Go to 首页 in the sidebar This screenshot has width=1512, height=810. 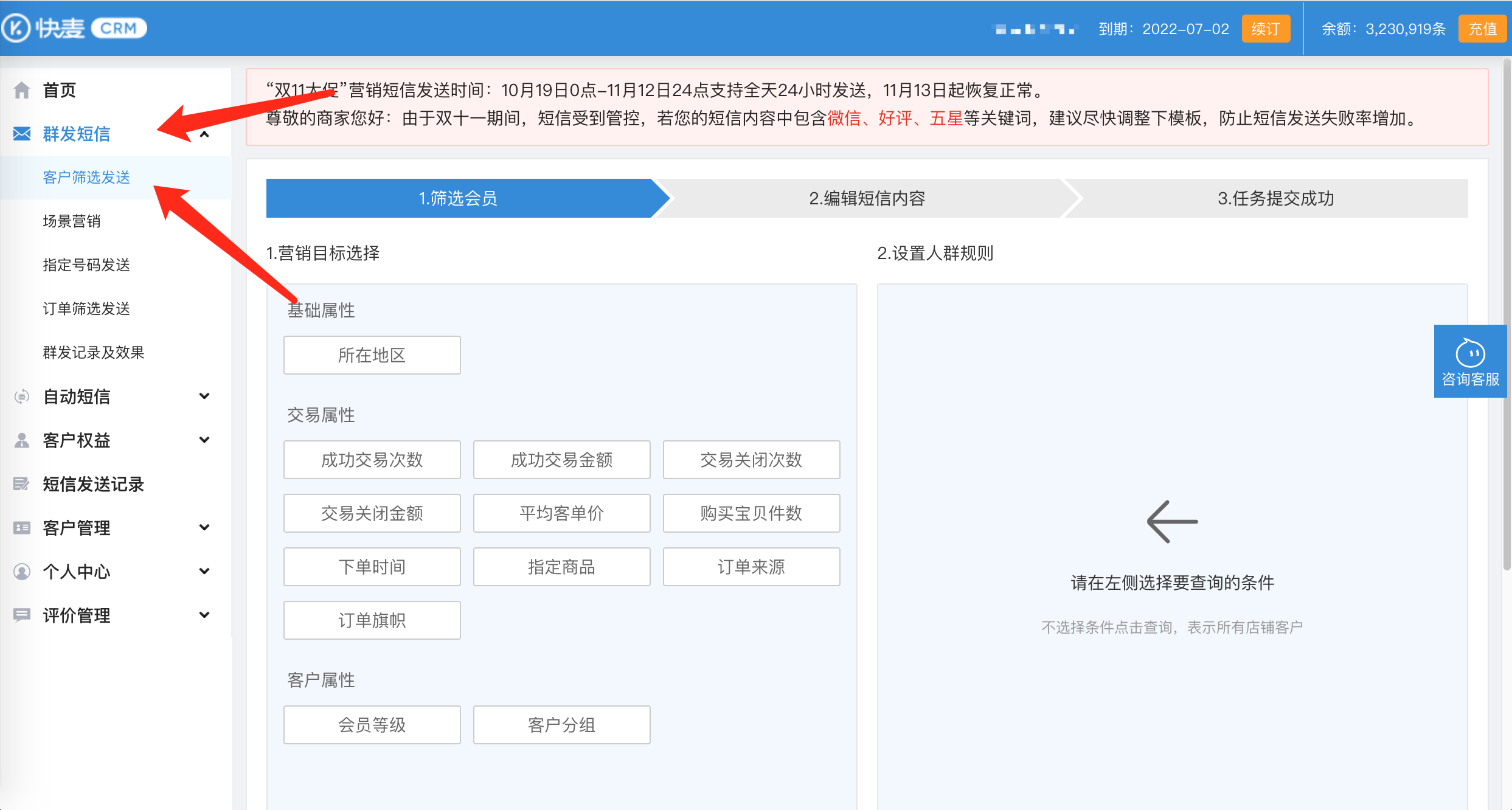(x=60, y=90)
